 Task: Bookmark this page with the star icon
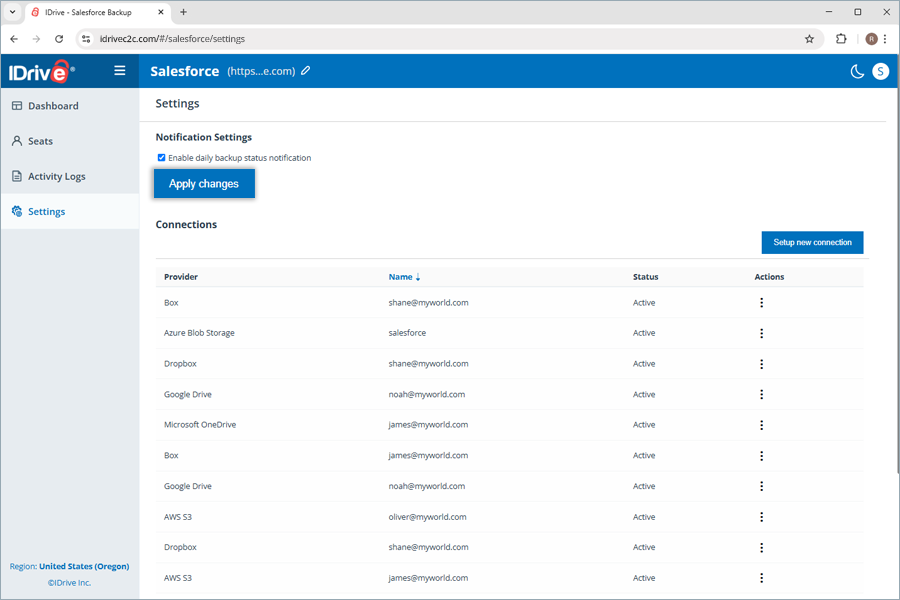click(809, 39)
